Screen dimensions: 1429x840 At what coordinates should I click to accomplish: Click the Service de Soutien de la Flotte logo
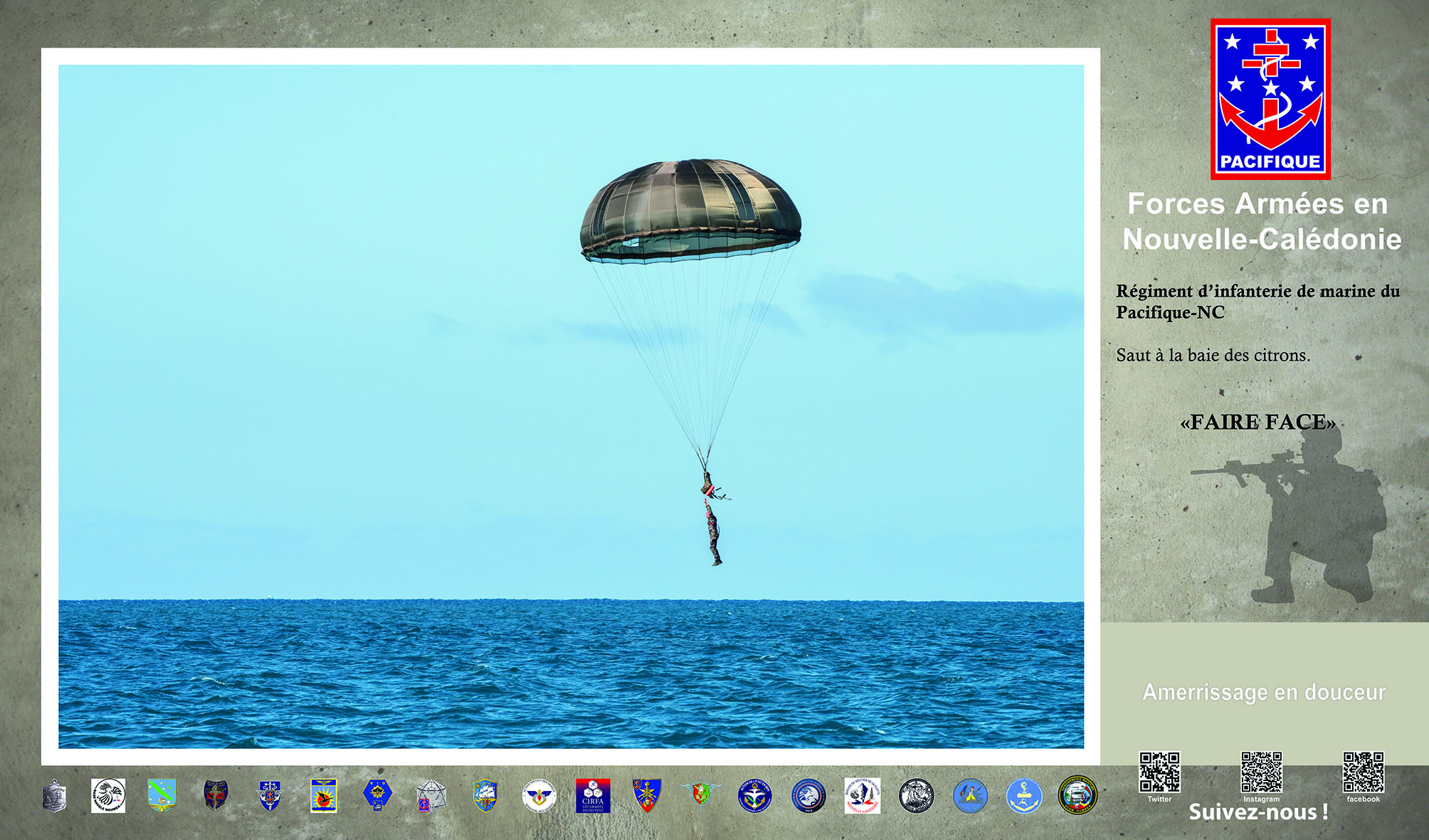863,795
